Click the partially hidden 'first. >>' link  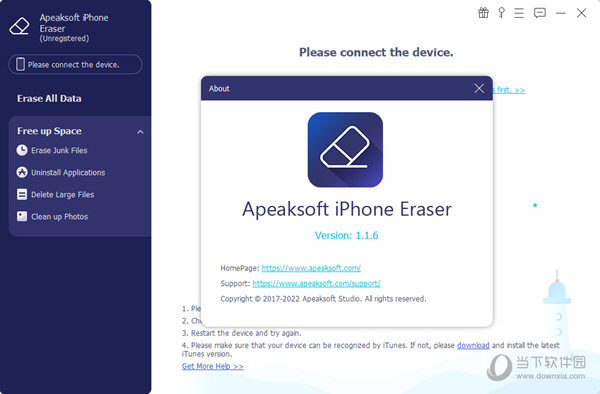click(509, 90)
